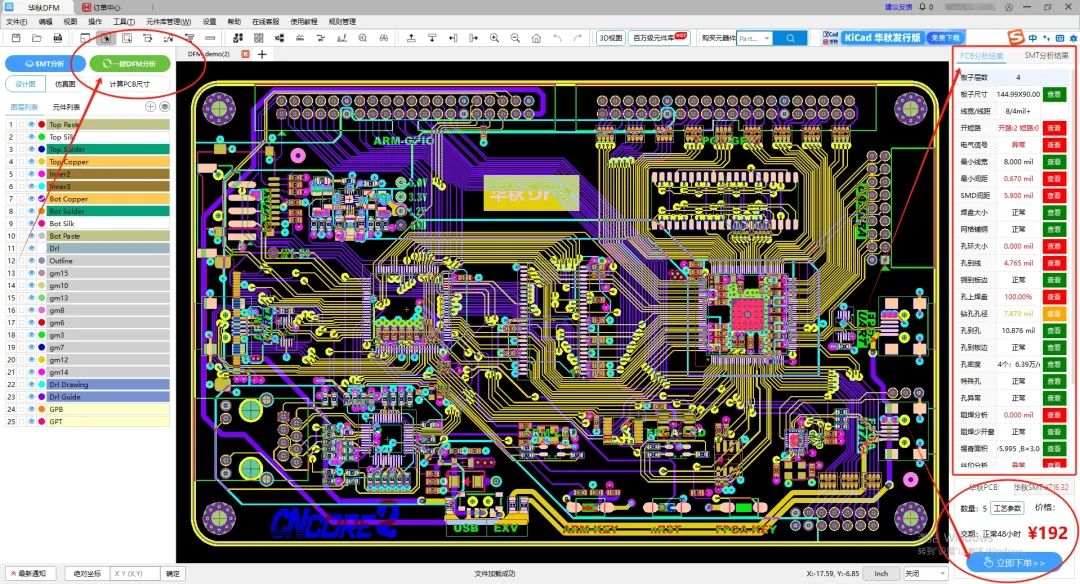Tick the checkbox for gm15 layer
The image size is (1080, 584).
tap(21, 273)
